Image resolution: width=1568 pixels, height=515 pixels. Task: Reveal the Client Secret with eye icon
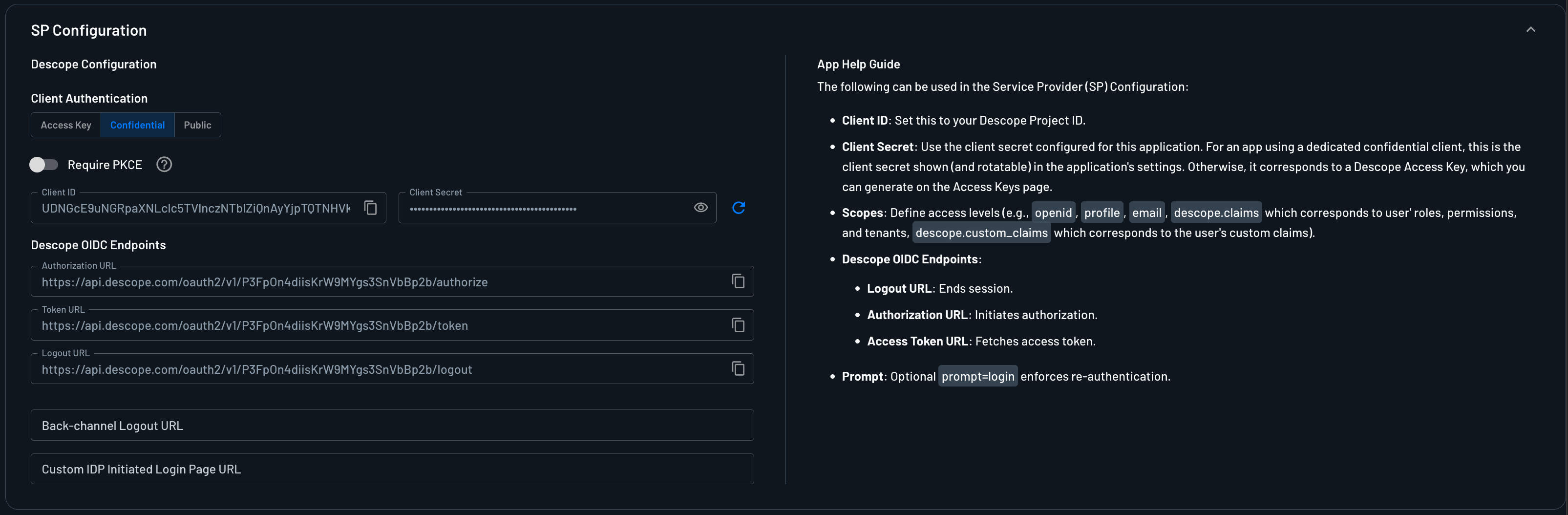(700, 208)
